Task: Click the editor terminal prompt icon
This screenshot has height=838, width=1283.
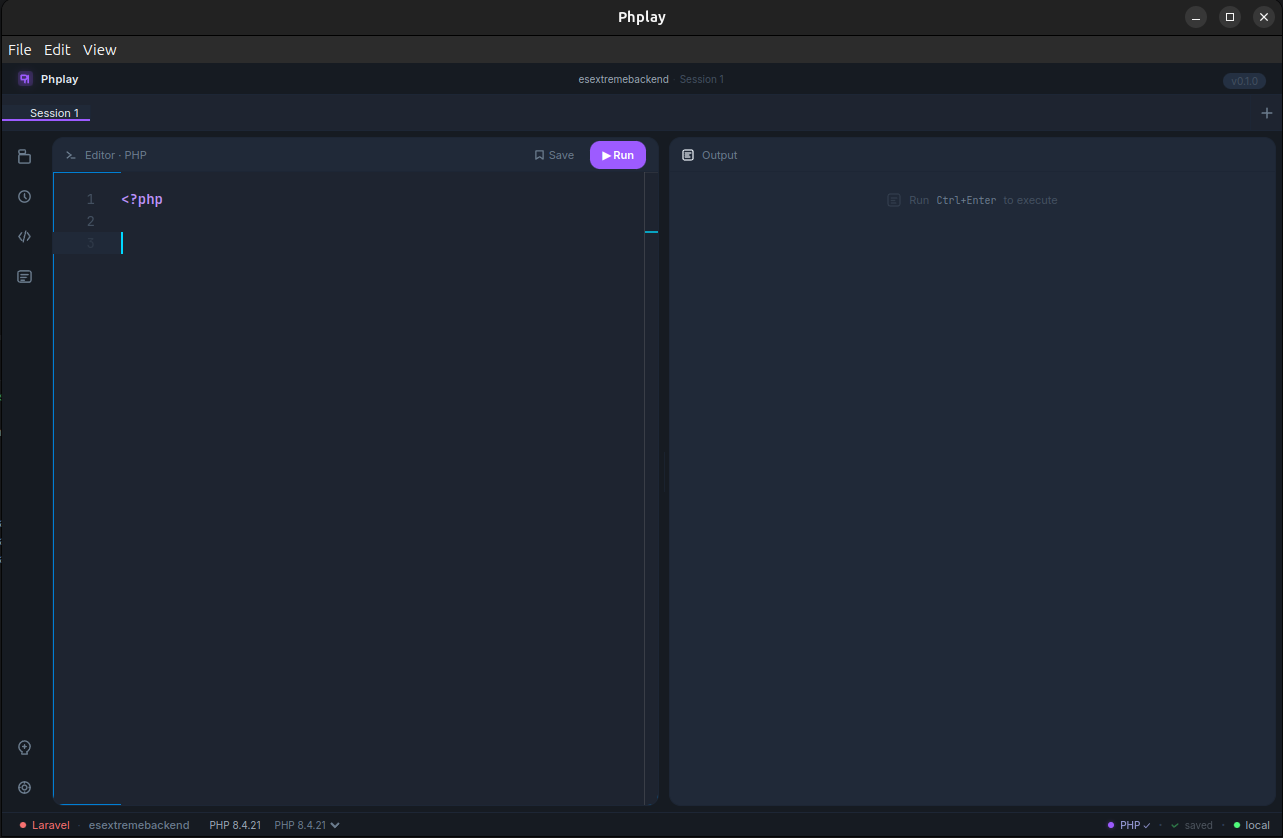Action: tap(71, 155)
